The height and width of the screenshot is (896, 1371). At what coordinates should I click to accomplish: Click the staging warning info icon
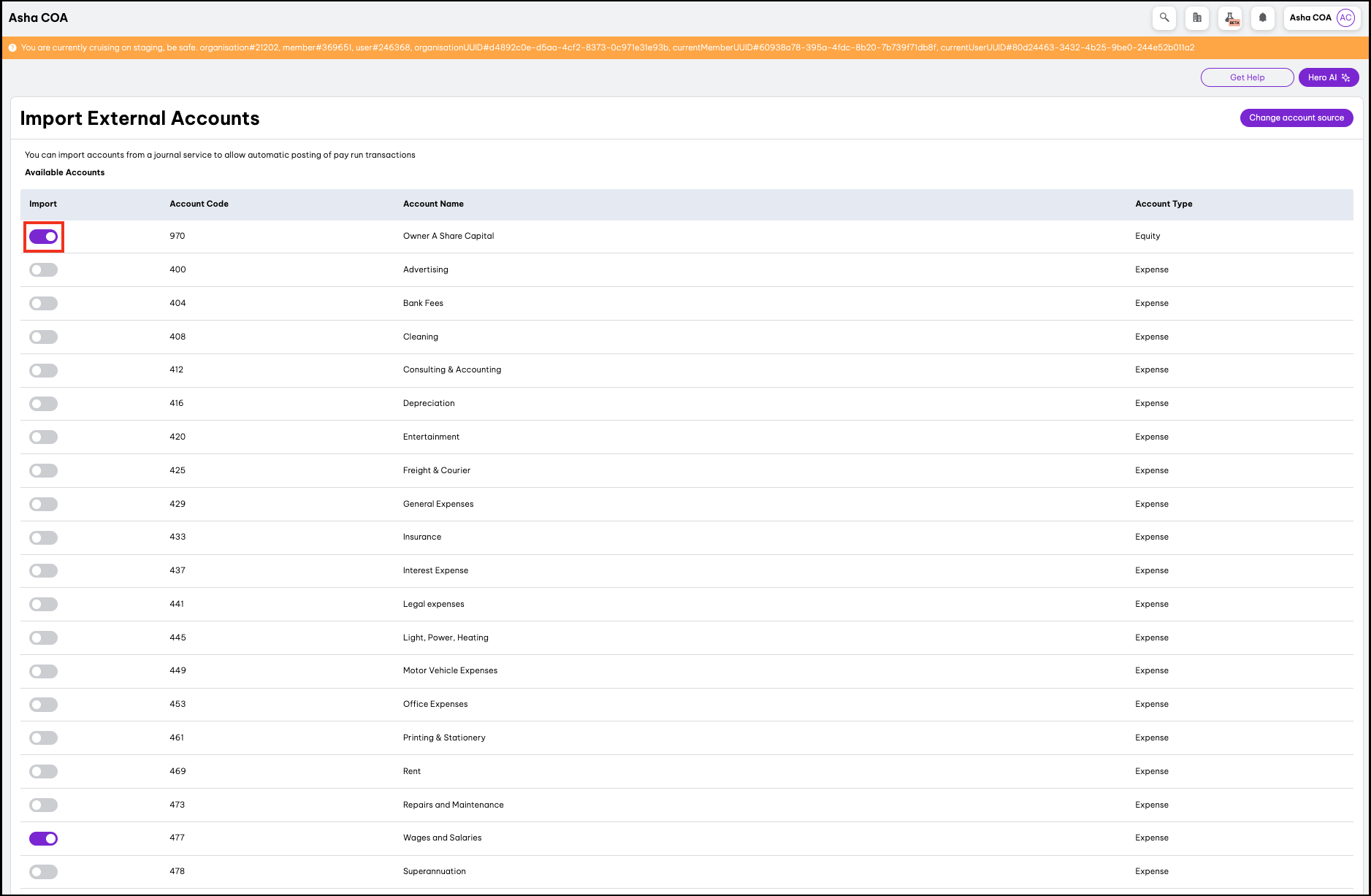[x=12, y=48]
